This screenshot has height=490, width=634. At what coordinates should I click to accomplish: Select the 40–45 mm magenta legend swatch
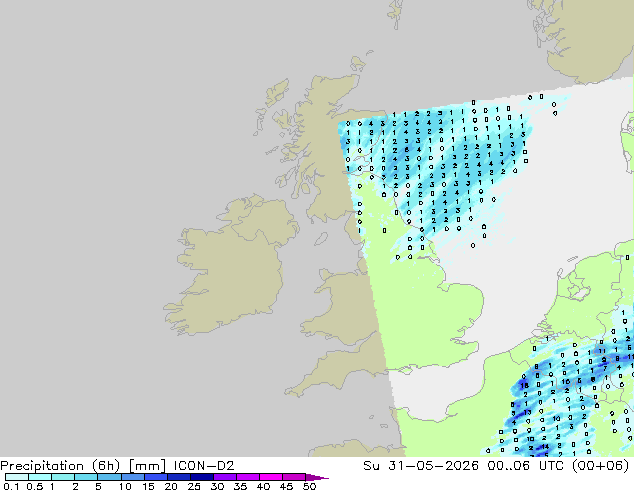pyautogui.click(x=271, y=477)
